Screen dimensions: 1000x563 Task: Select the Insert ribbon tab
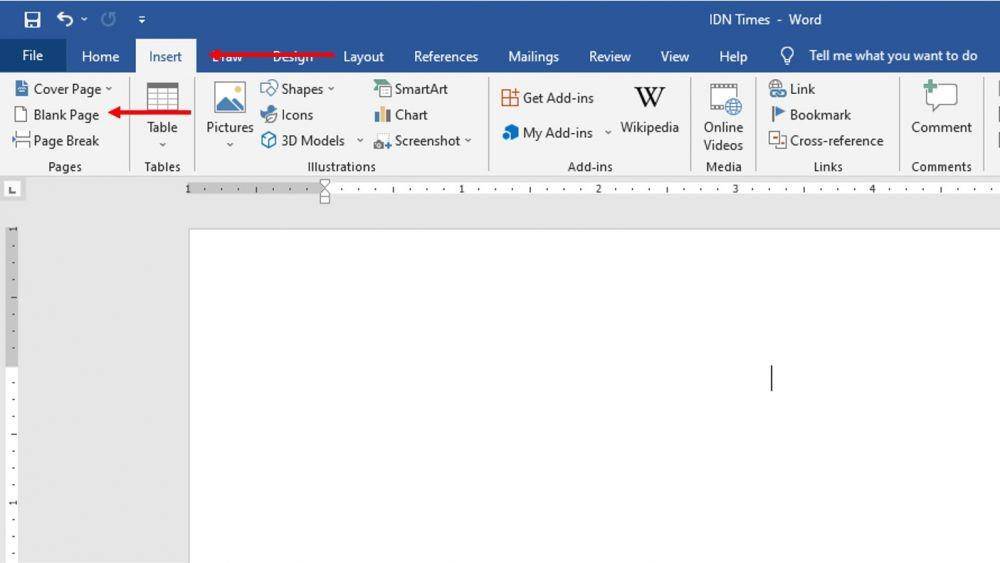(165, 56)
